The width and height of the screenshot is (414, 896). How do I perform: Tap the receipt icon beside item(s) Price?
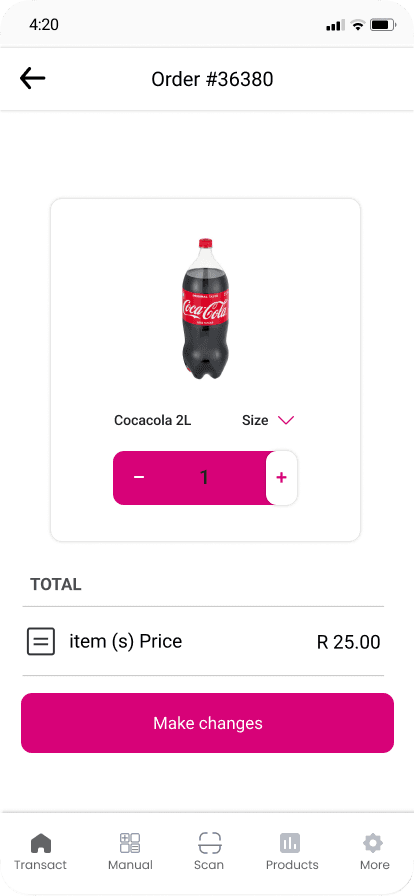point(41,641)
